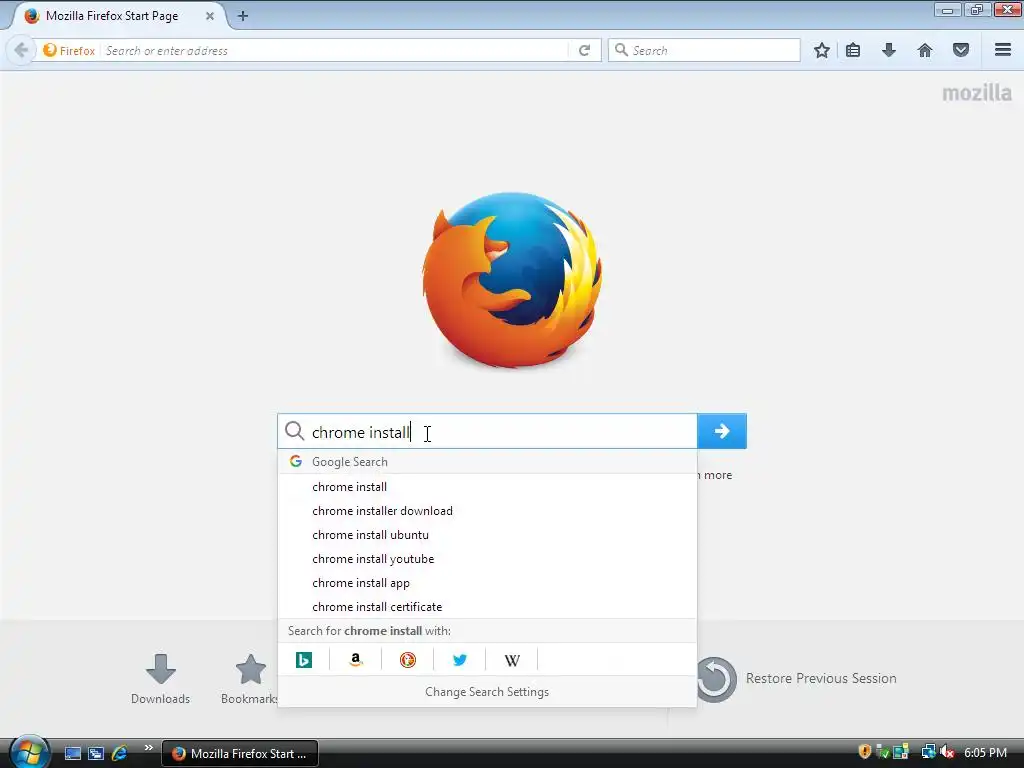Choose suggestion 'chrome install ubuntu'
The image size is (1024, 768).
coord(487,535)
